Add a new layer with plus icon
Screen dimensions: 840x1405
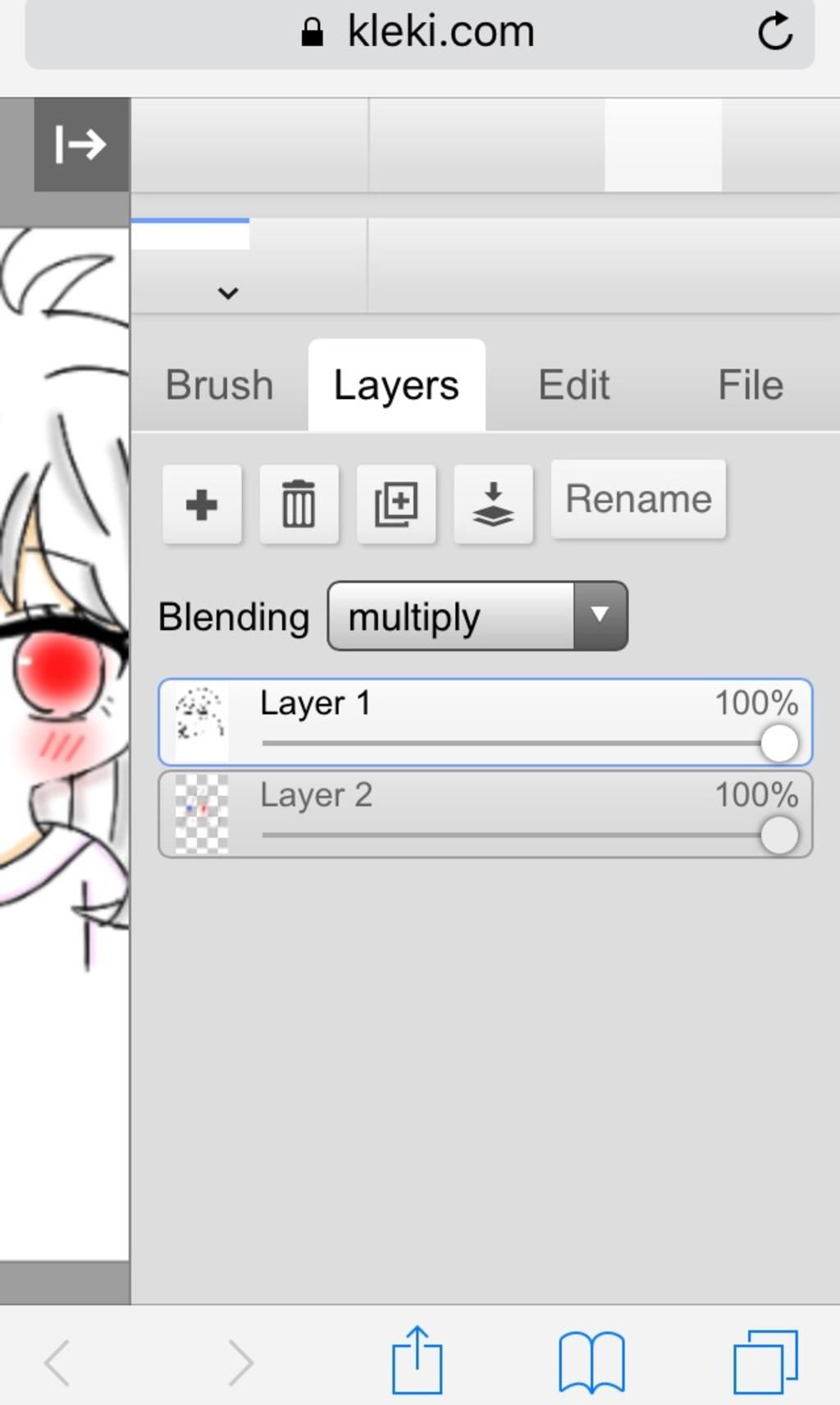point(202,504)
